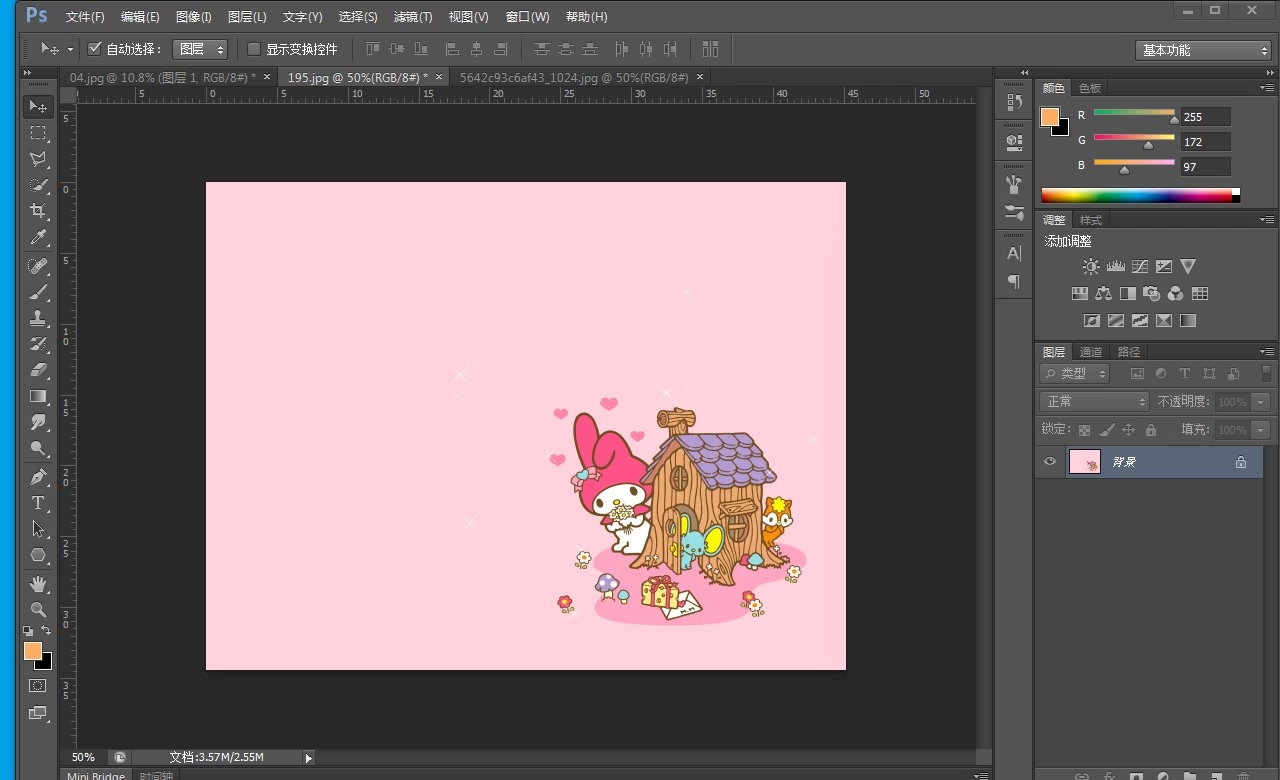Switch to 5642c93c6af43_1024.jpg tab

[x=574, y=77]
